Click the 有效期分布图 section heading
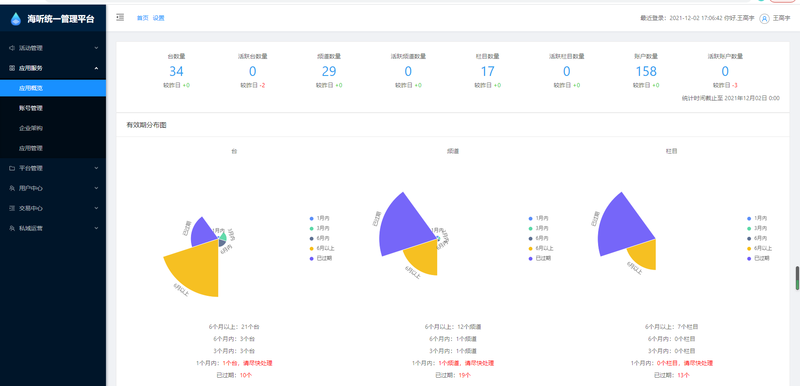The image size is (800, 386). 146,125
